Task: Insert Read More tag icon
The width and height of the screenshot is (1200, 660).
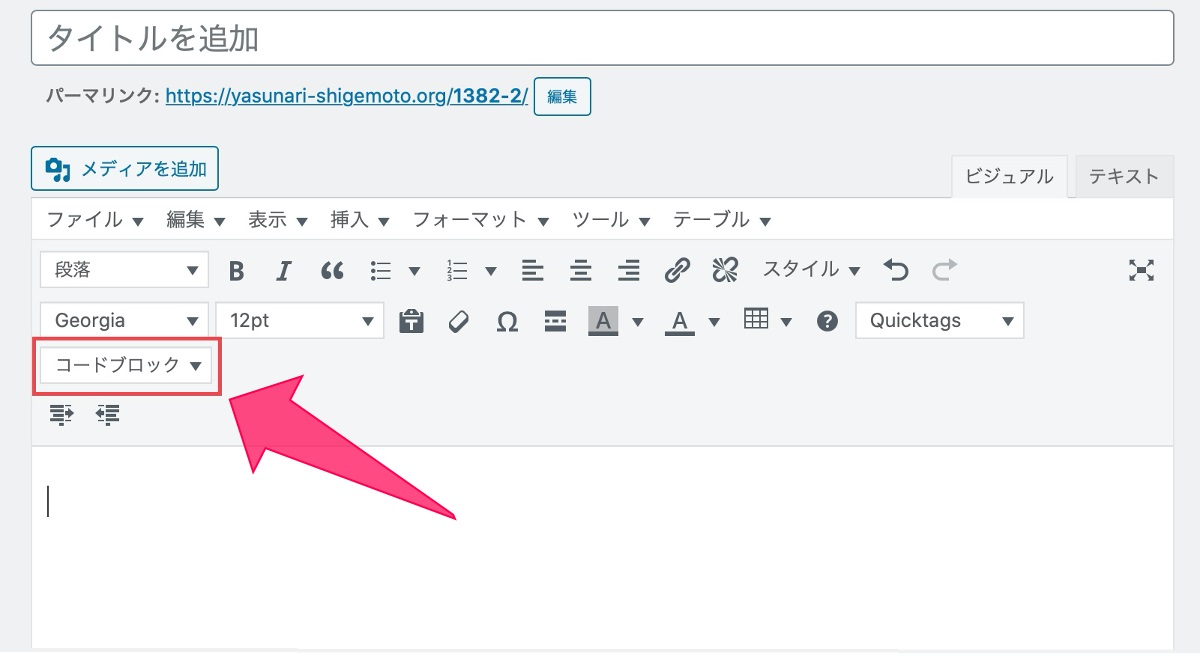Action: pyautogui.click(x=555, y=321)
